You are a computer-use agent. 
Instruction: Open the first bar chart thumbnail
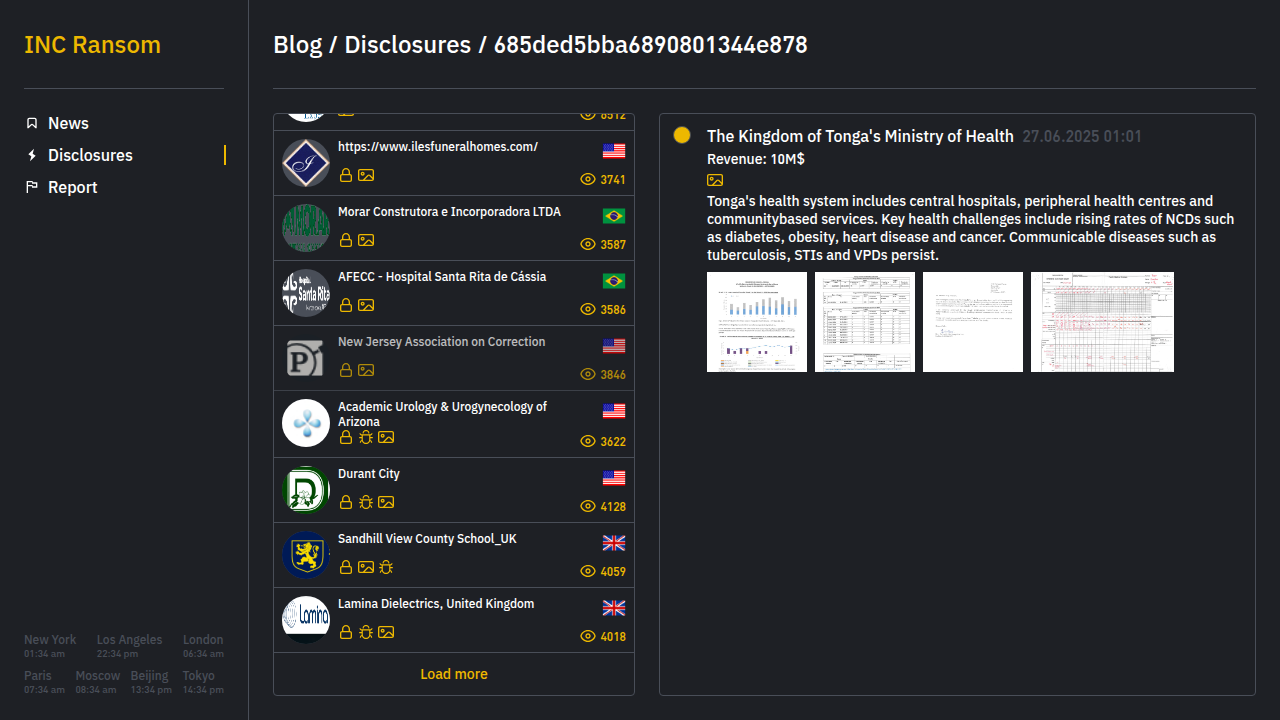point(757,322)
